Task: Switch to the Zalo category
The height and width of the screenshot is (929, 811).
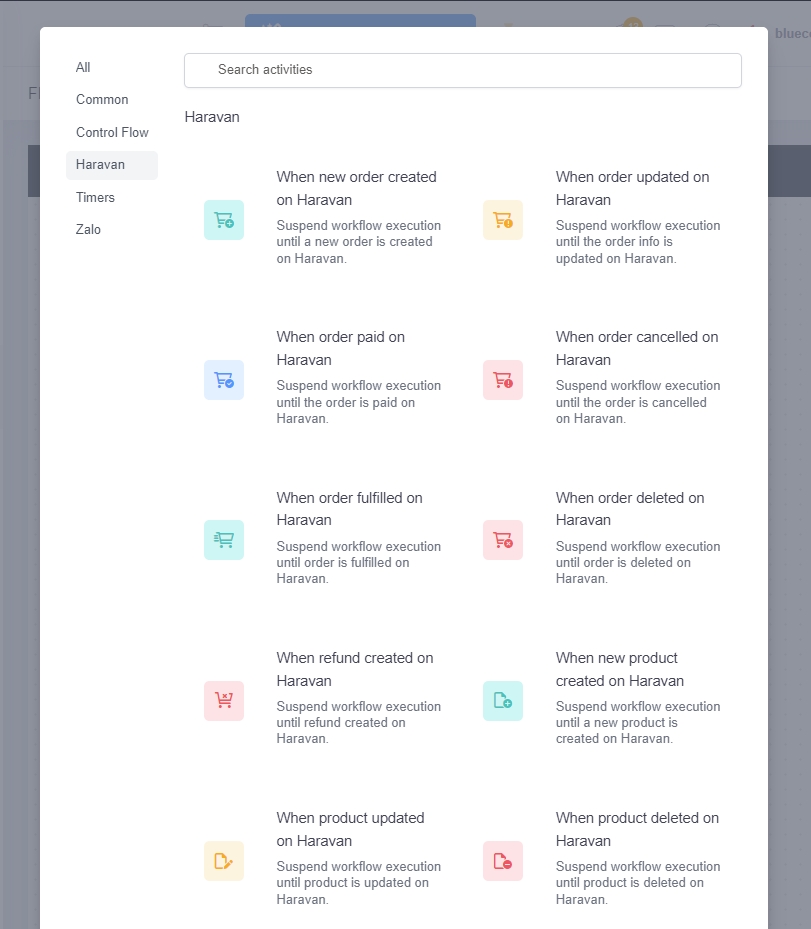Action: pyautogui.click(x=88, y=230)
